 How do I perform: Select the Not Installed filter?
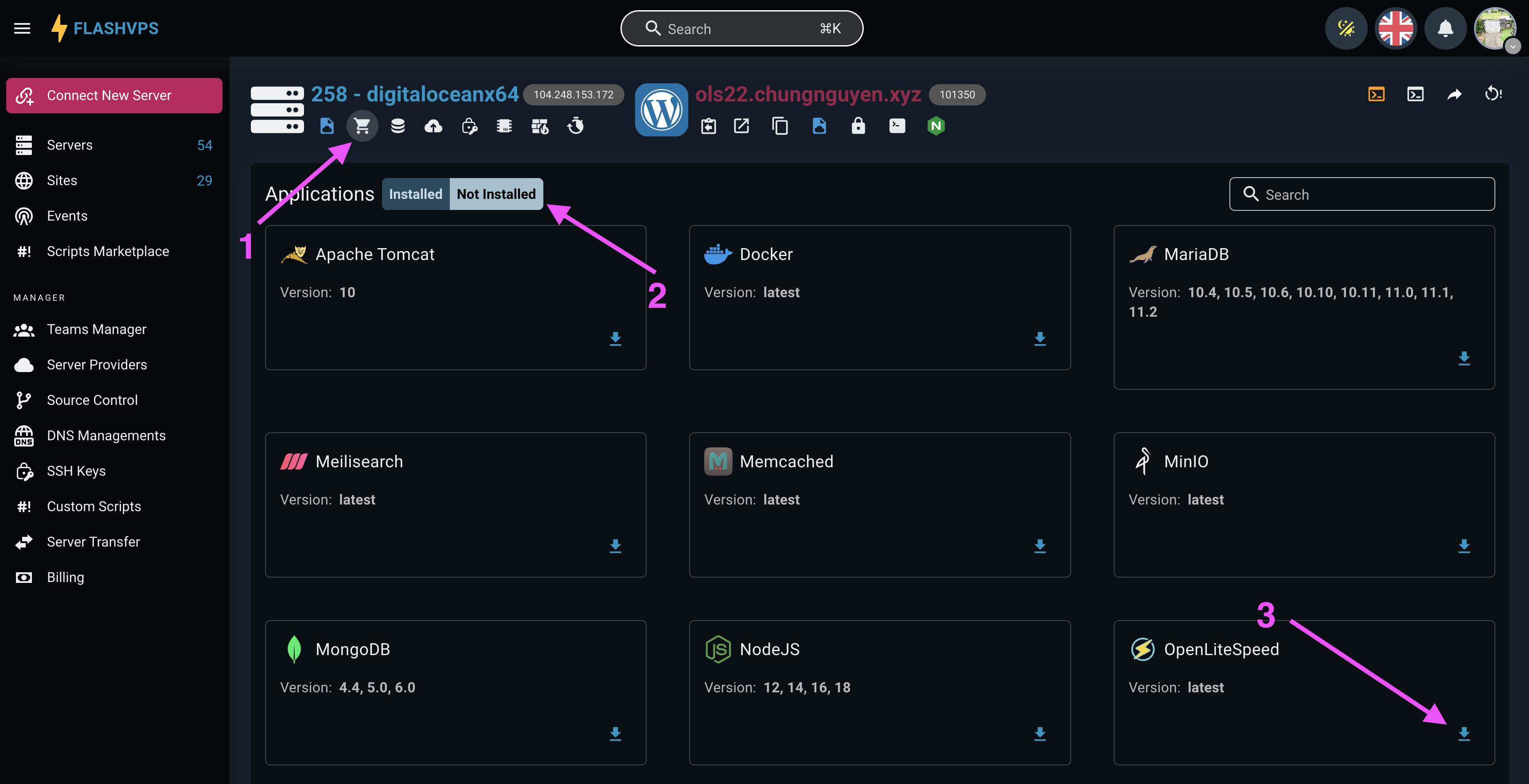click(495, 194)
